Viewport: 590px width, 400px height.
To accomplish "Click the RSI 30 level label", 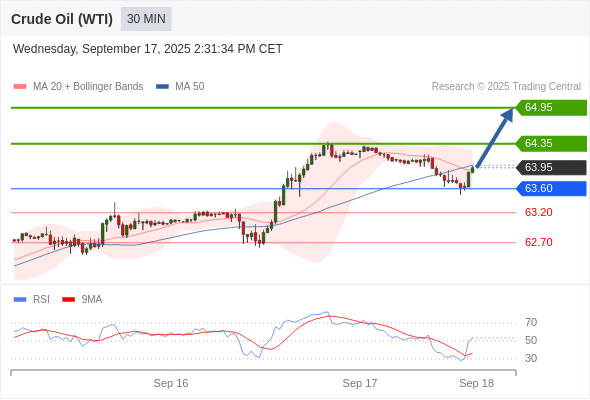I will [531, 358].
